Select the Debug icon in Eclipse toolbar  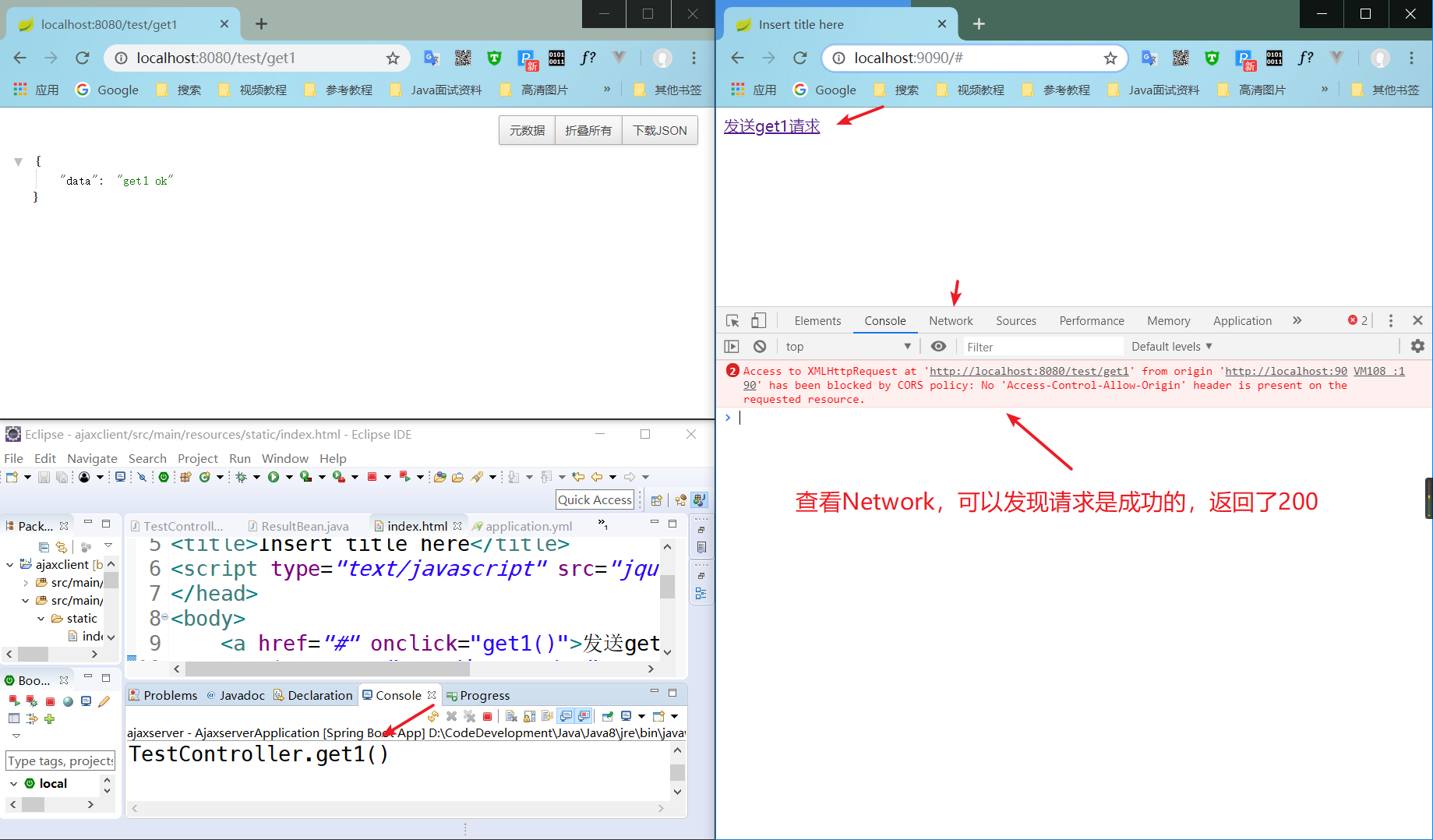pos(240,476)
